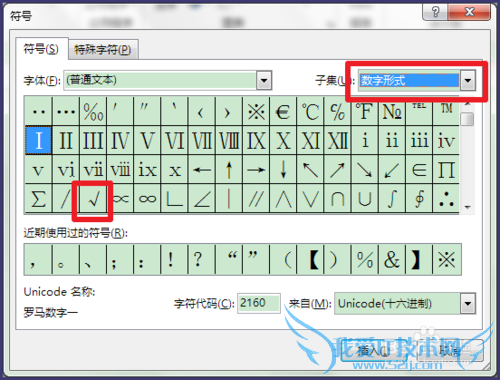Choose the summation sigma symbol

[39, 199]
